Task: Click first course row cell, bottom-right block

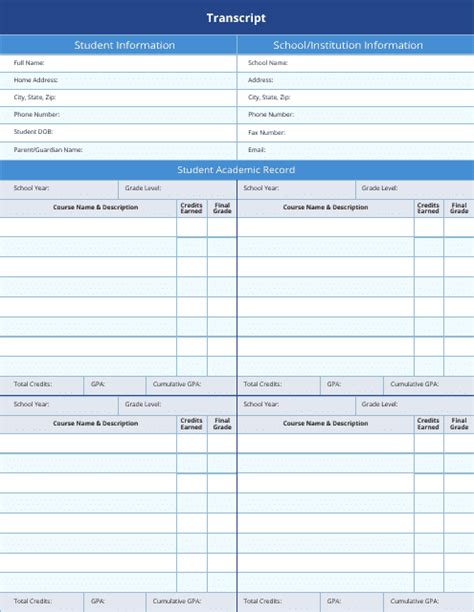Action: (x=325, y=443)
